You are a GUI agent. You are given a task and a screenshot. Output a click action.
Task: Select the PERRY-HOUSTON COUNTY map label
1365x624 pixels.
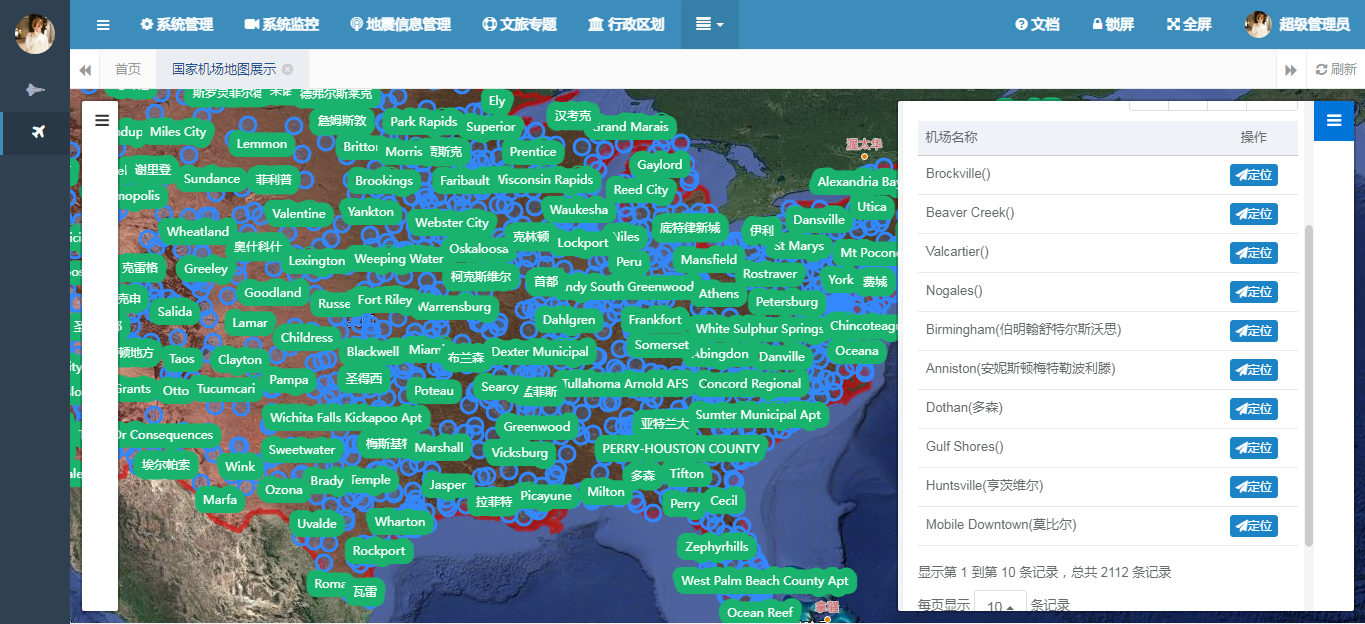[x=681, y=448]
